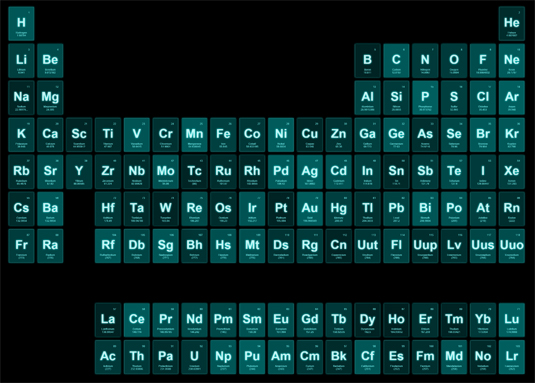Viewport: 535px width, 383px height.
Task: Select the Actinium (Ac) tile
Action: pyautogui.click(x=108, y=357)
